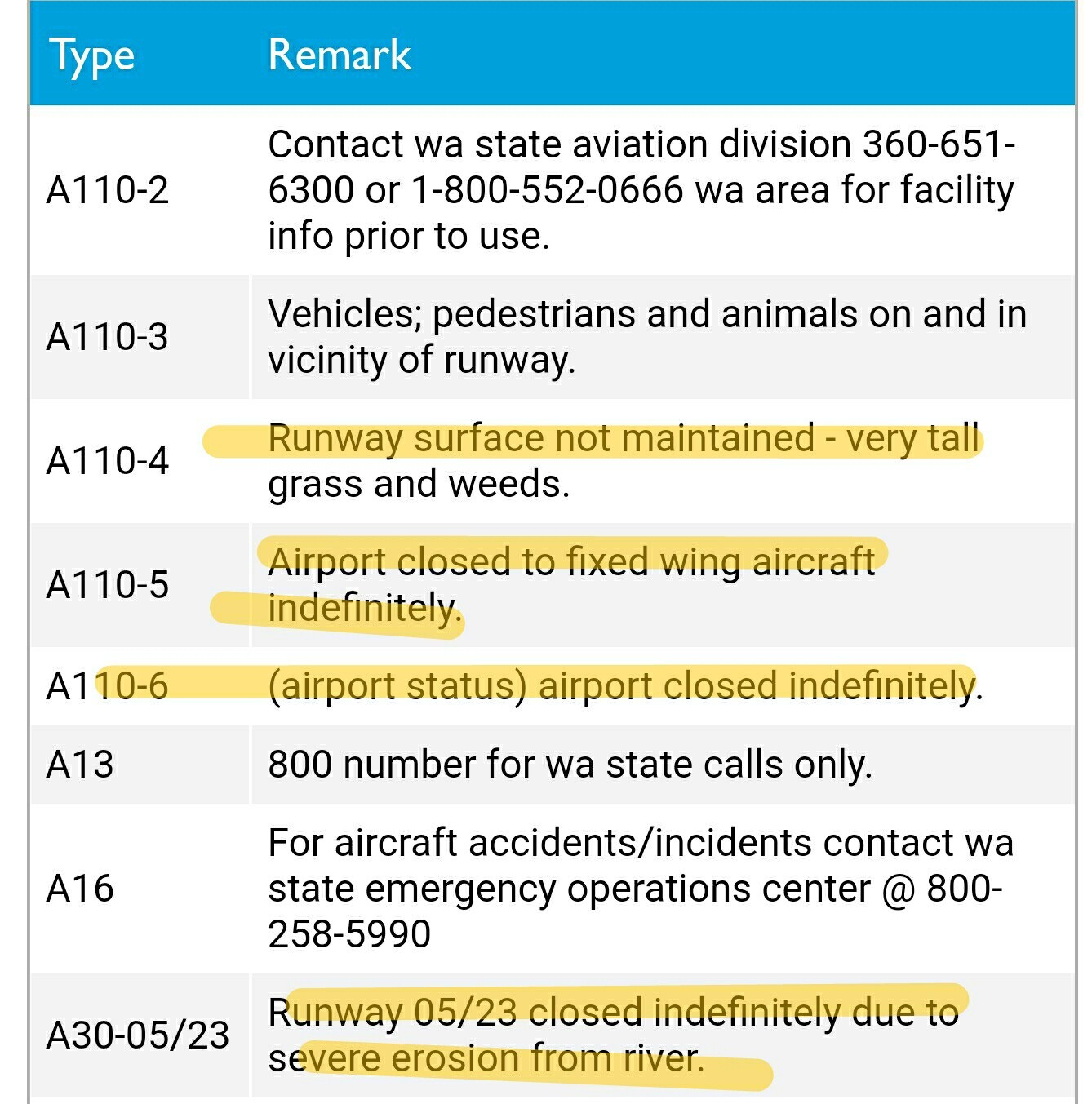
Task: Click the highlighted 'Runway surface not maintained' remark
Action: pos(622,439)
